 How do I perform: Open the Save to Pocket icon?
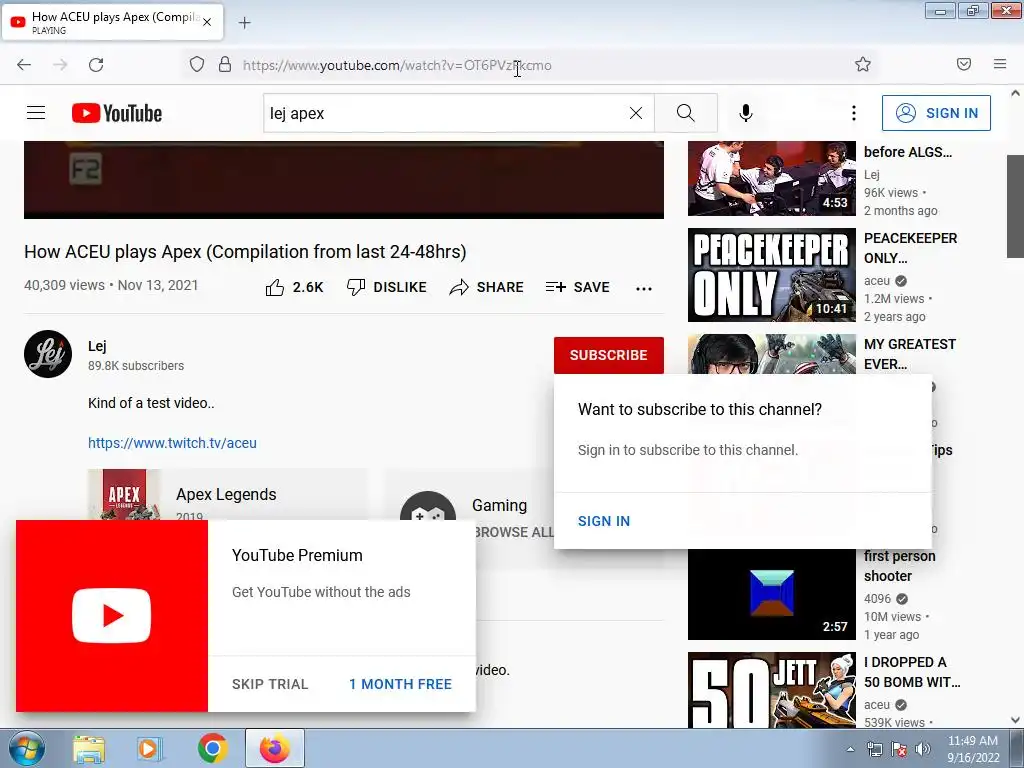964,64
